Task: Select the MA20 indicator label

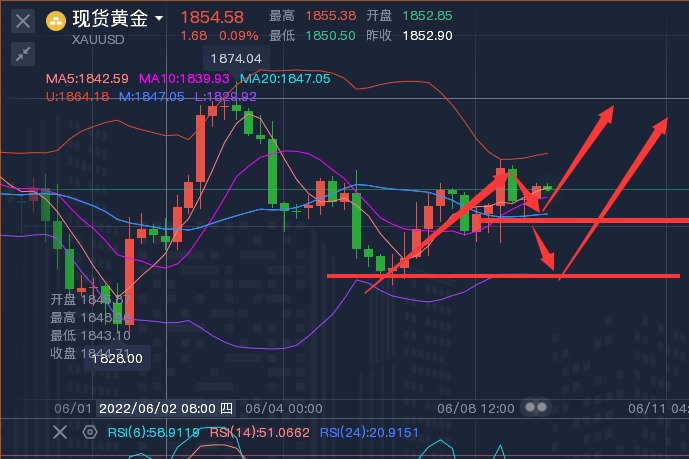Action: (284, 78)
